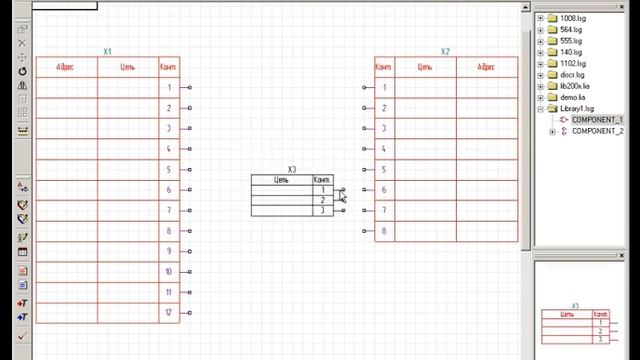Expand the demo.lia library node

[540, 98]
